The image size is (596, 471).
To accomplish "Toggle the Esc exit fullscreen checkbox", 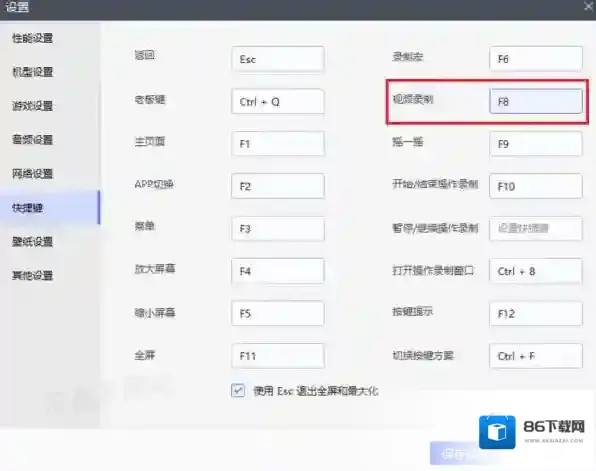I will [x=238, y=390].
